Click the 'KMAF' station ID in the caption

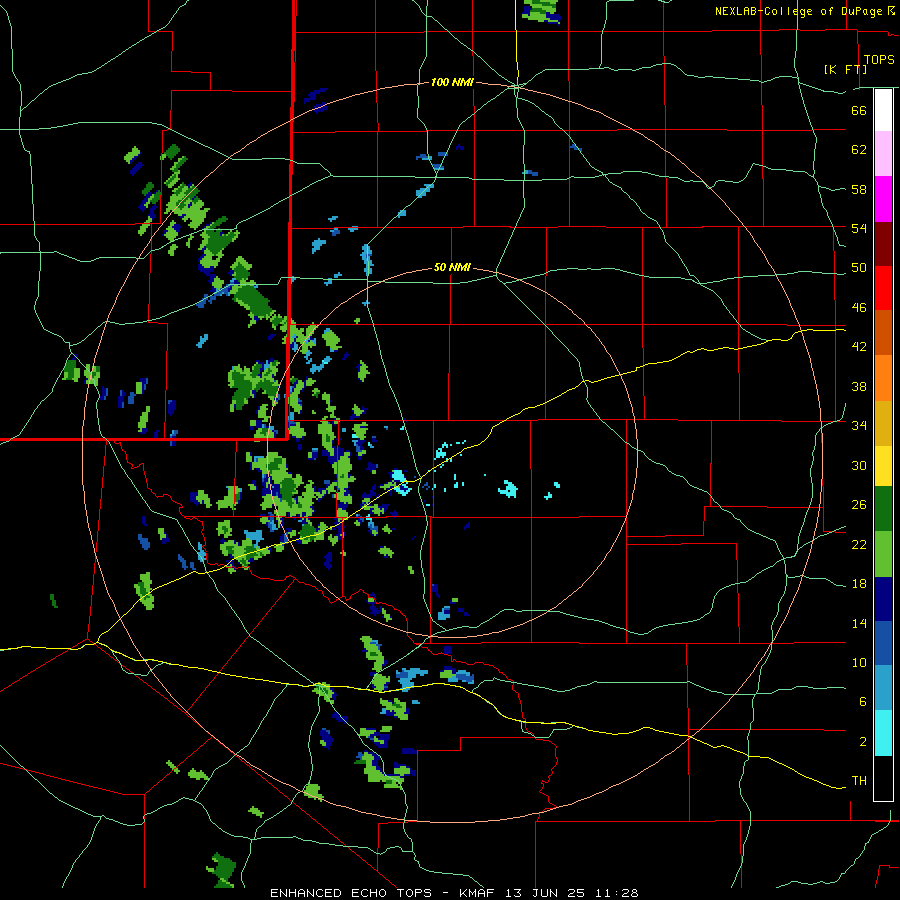[479, 893]
